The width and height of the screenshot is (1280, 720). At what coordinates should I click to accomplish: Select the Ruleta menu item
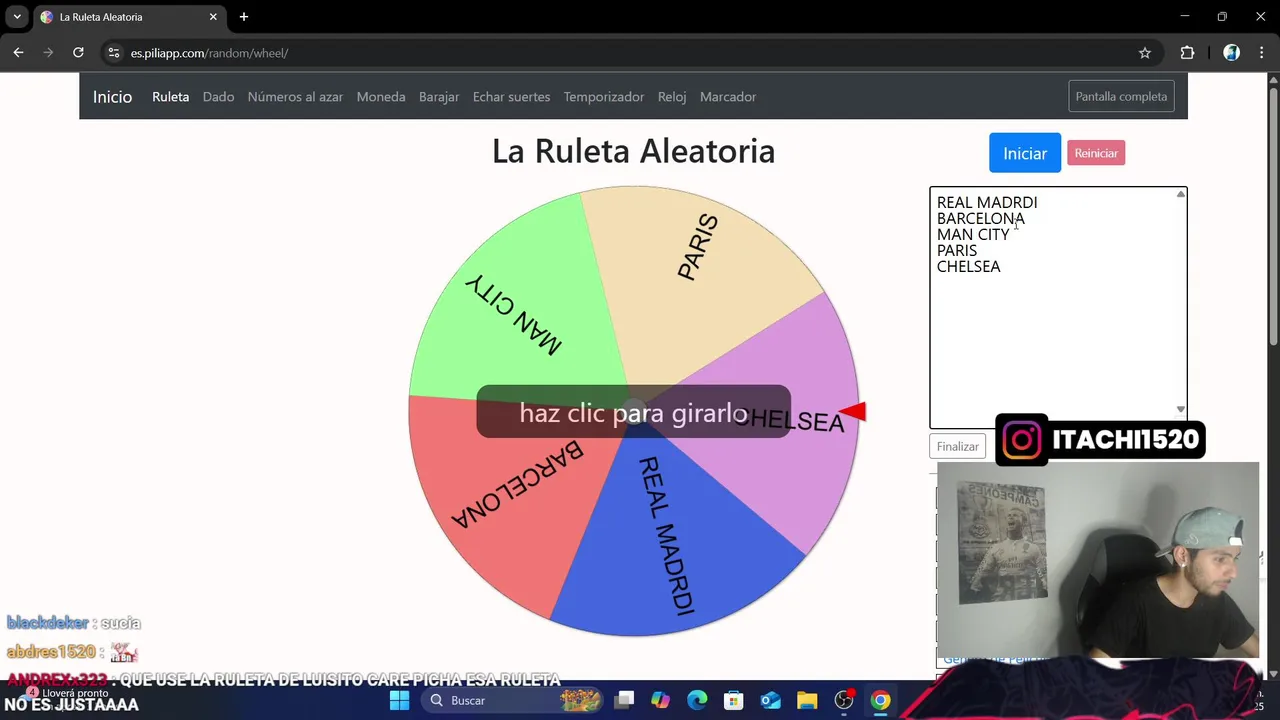coord(170,96)
